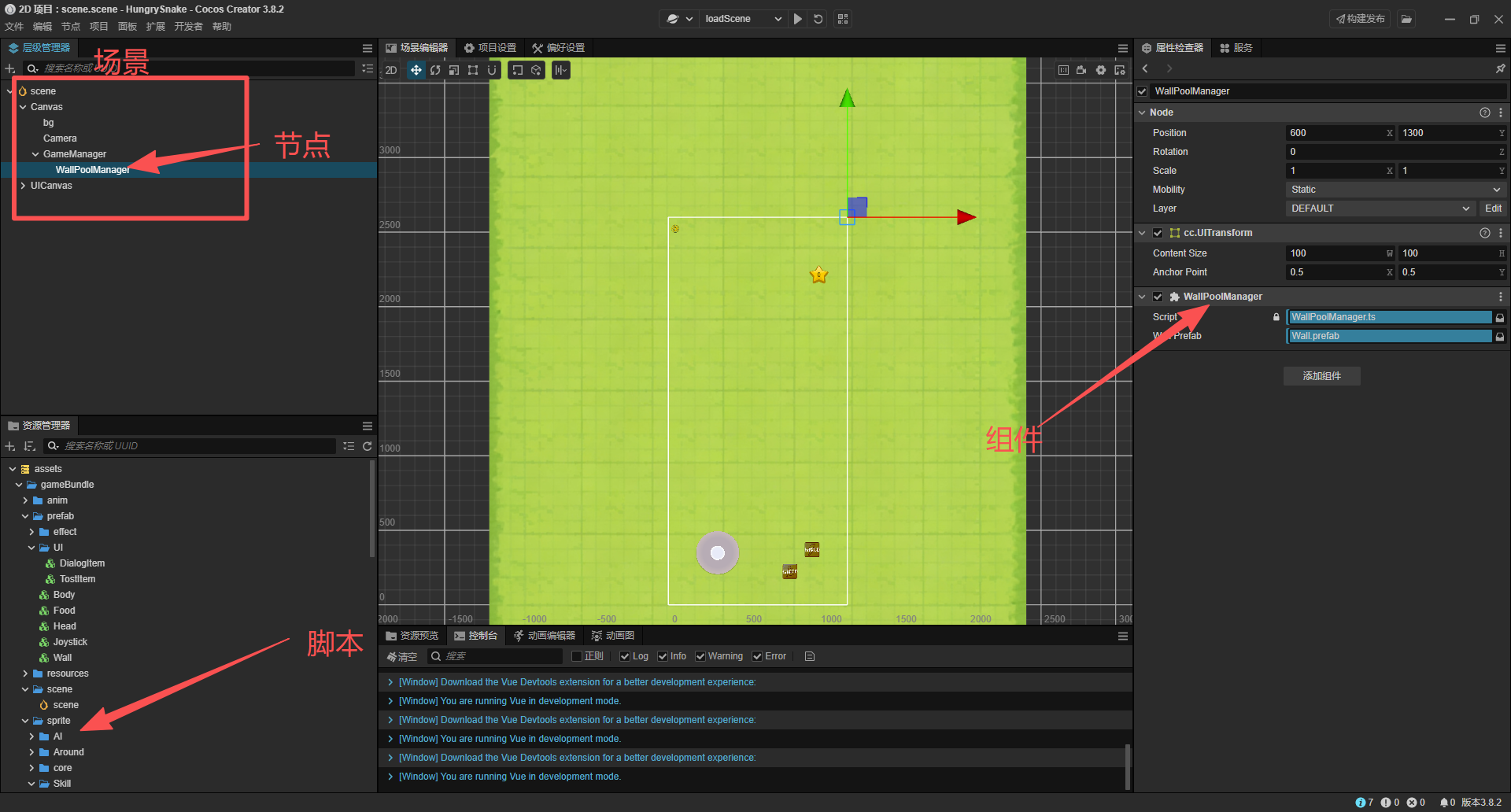This screenshot has height=812, width=1511.
Task: Toggle the 2D view mode
Action: click(391, 70)
